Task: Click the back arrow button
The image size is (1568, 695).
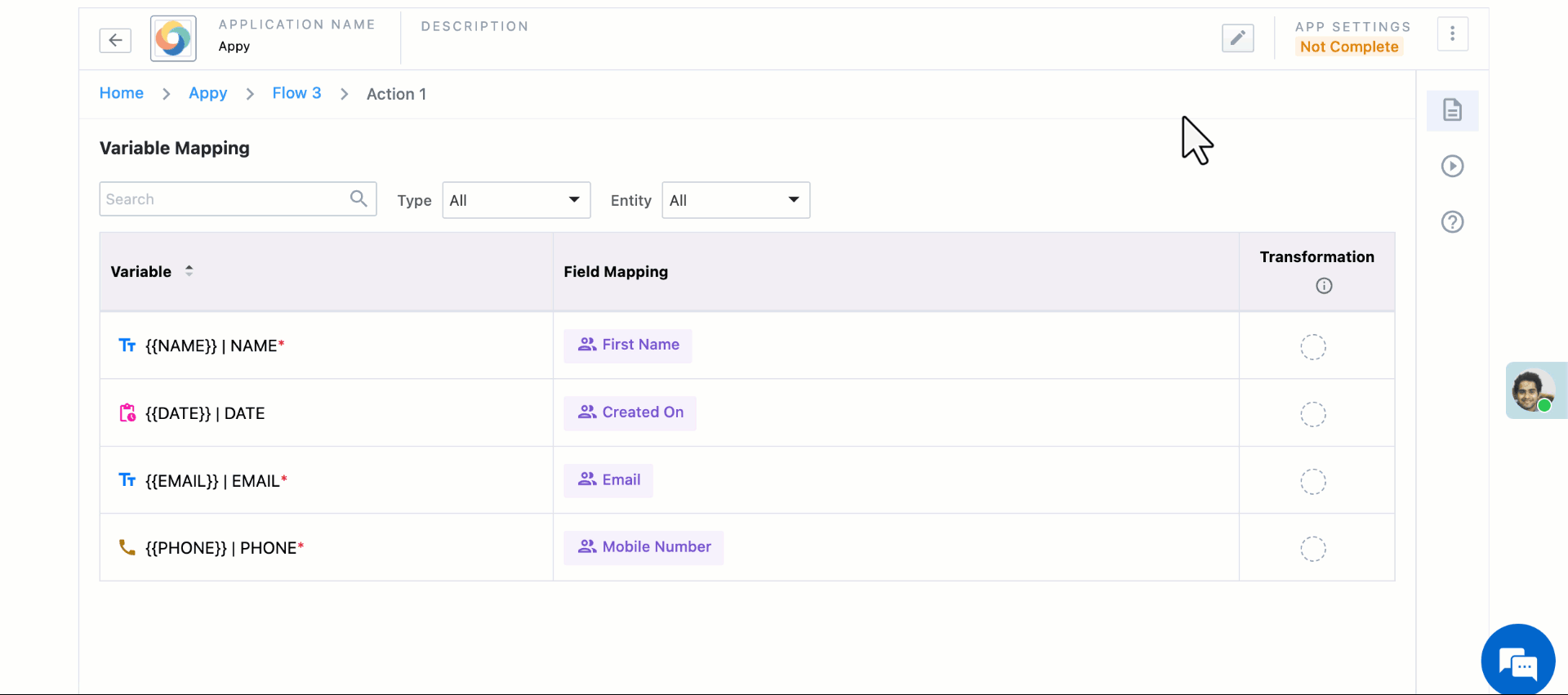Action: pyautogui.click(x=115, y=40)
